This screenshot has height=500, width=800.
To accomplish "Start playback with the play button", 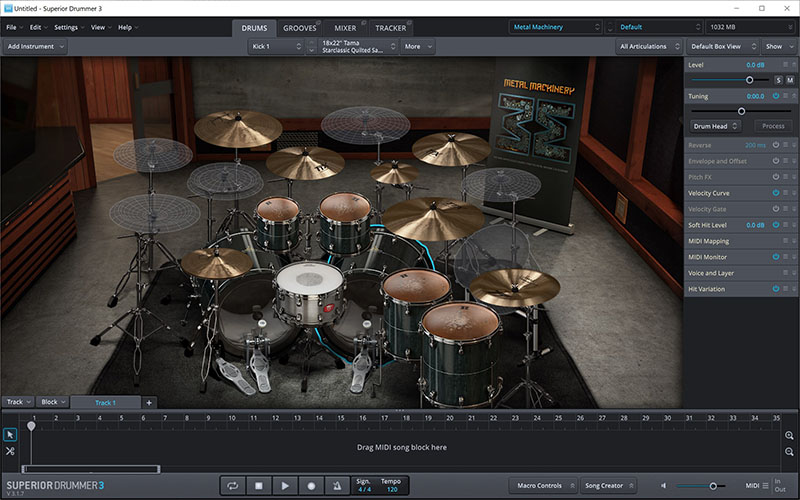I will (285, 486).
